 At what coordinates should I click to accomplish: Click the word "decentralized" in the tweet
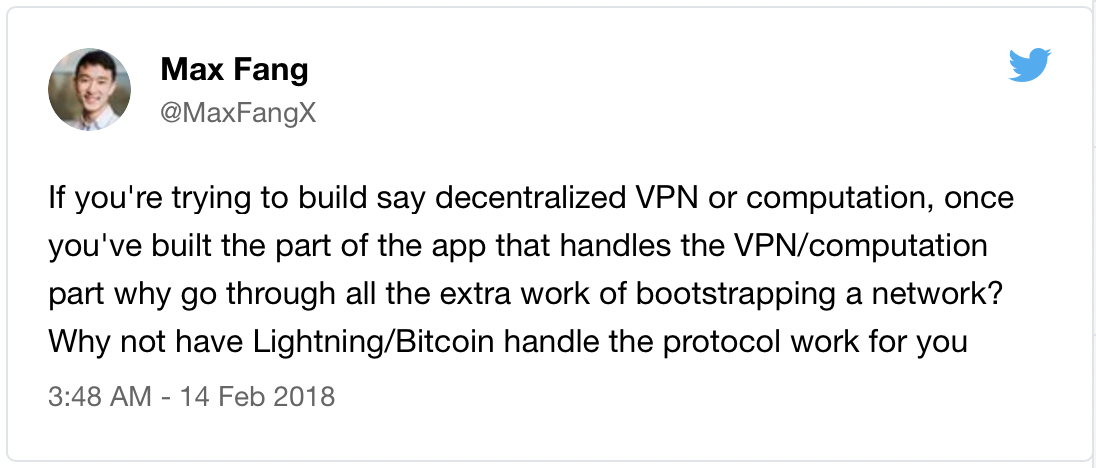(x=530, y=198)
